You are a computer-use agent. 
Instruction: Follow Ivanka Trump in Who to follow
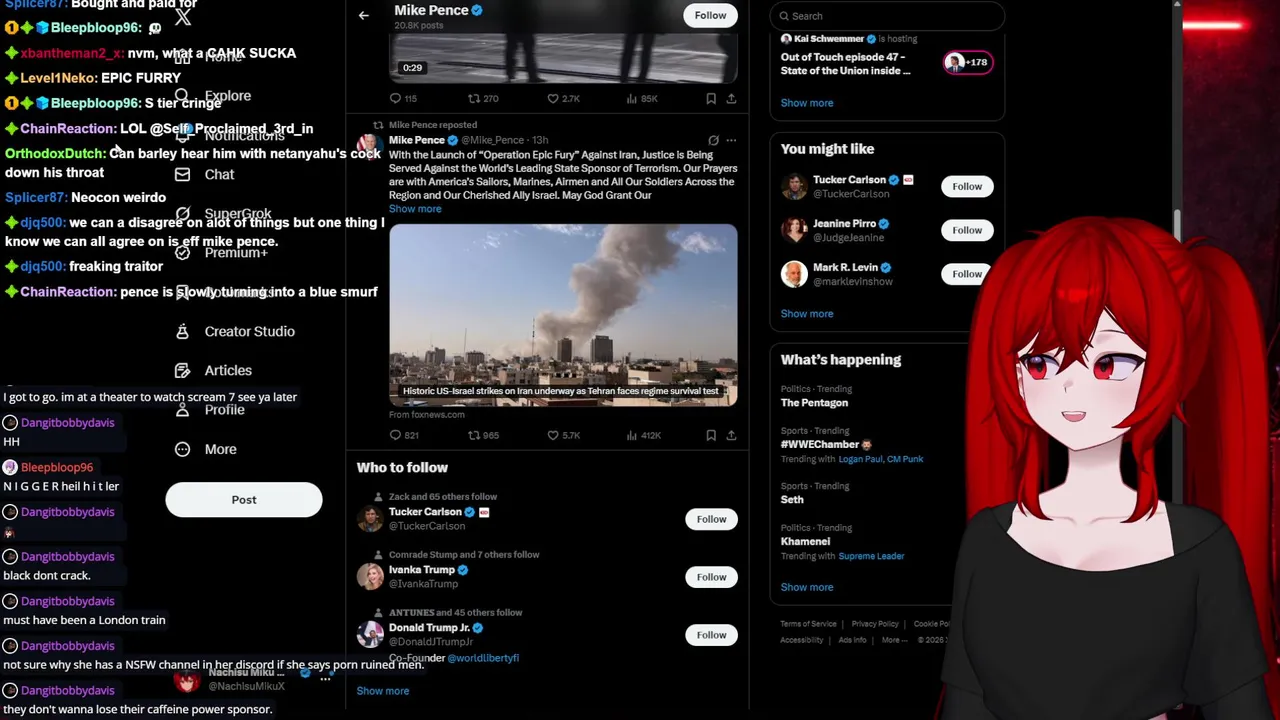(x=711, y=577)
